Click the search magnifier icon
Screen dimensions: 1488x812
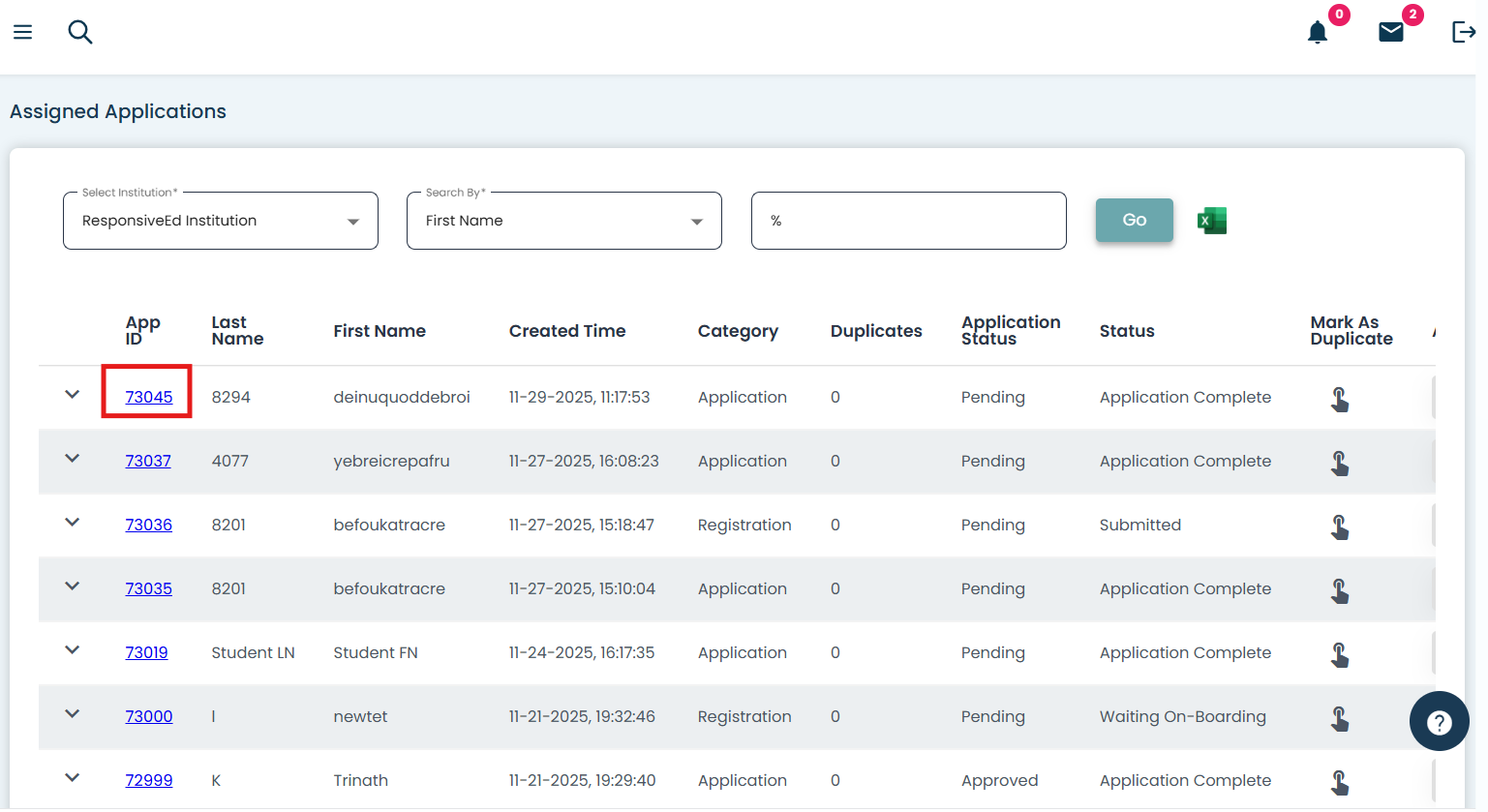79,32
